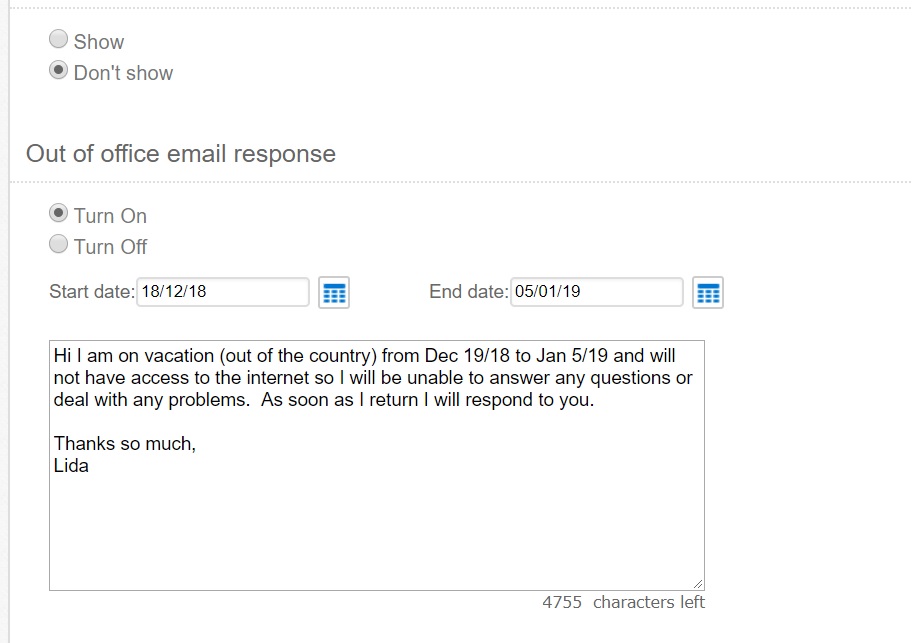The image size is (913, 643).
Task: Click inside the start date input field
Action: point(220,292)
